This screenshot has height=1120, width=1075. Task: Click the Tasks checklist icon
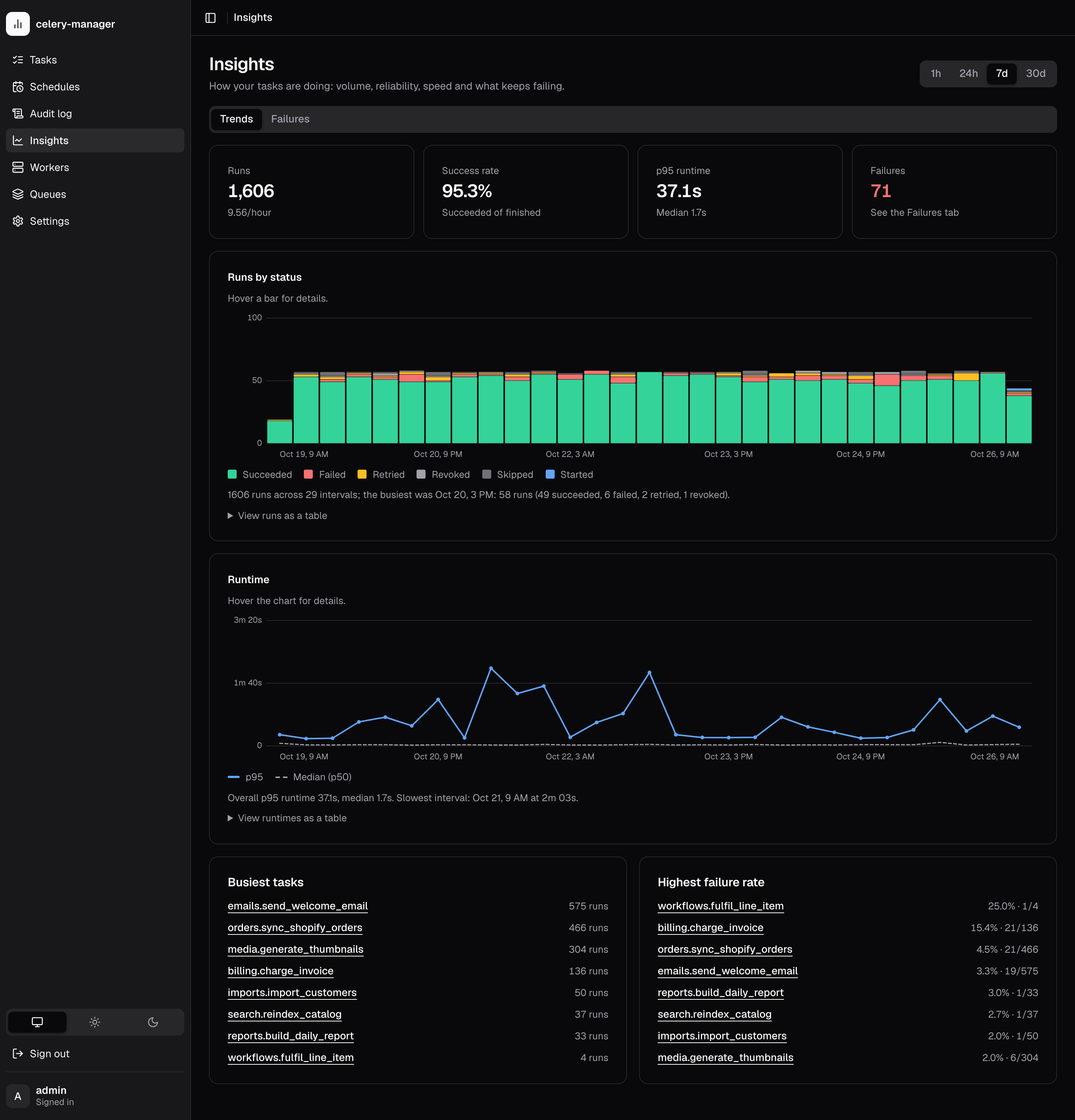(18, 60)
